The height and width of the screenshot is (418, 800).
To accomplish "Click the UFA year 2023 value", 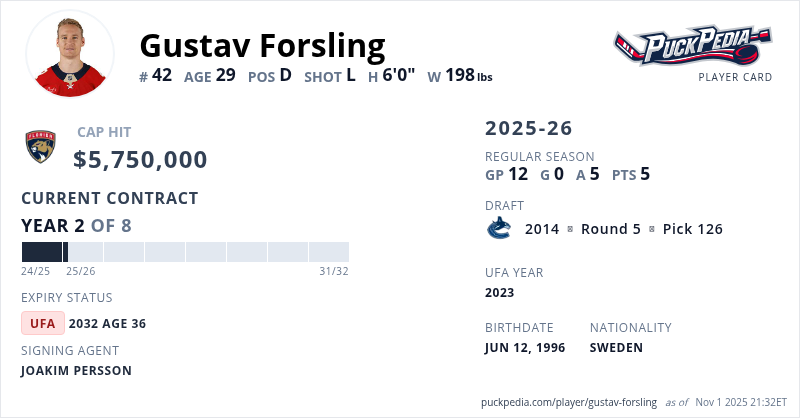I will click(x=500, y=293).
